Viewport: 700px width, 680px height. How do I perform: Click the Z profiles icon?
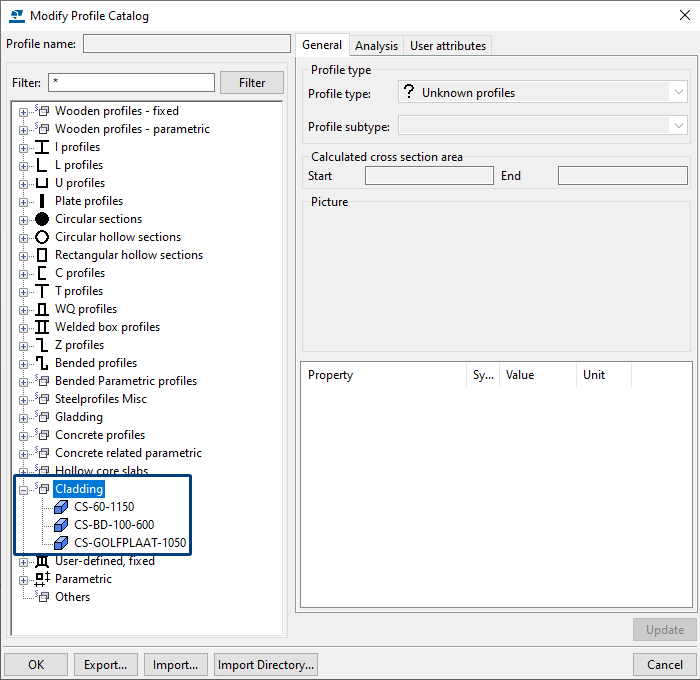tap(42, 345)
